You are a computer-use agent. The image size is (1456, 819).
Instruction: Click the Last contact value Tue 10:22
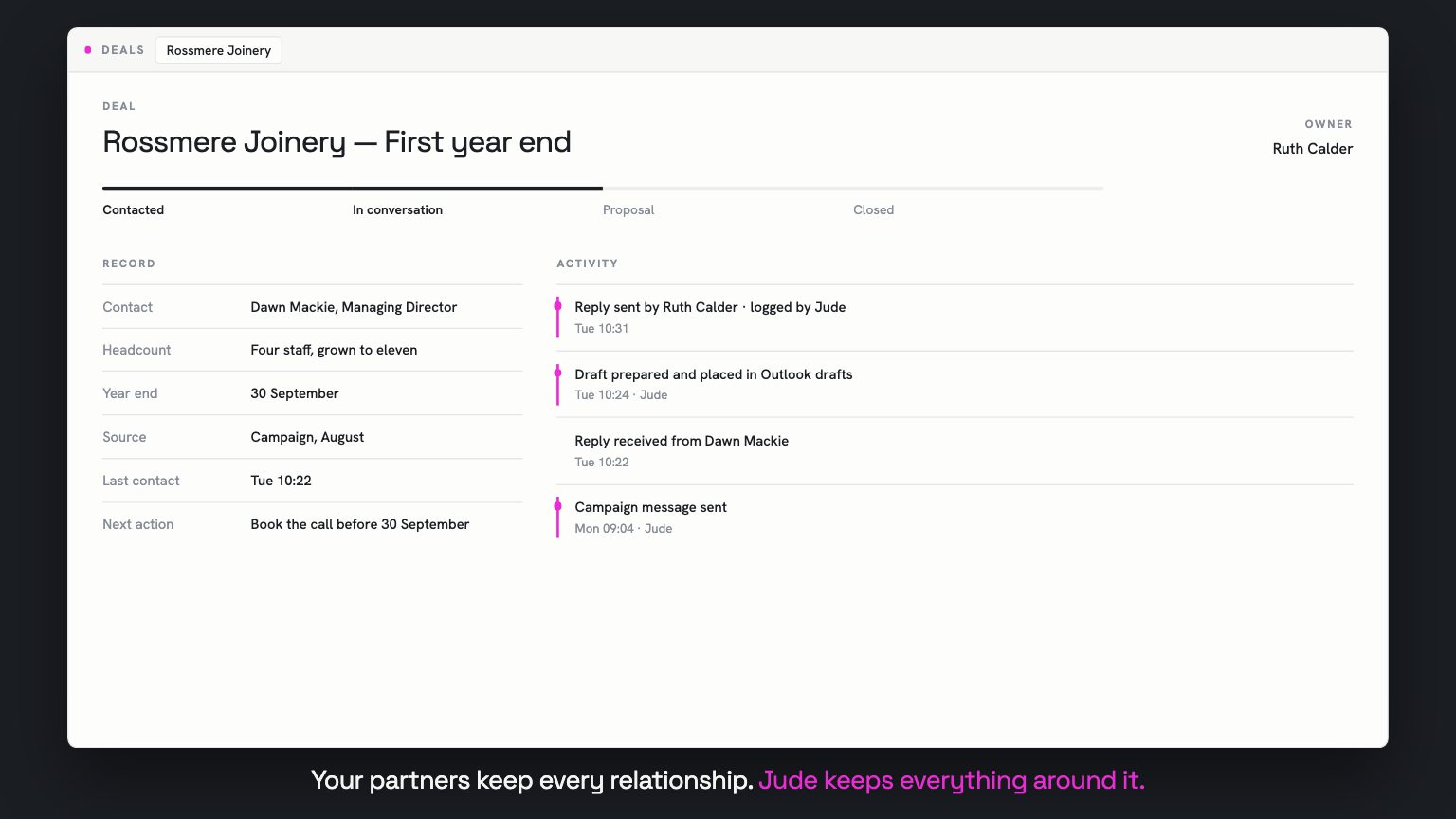tap(281, 481)
